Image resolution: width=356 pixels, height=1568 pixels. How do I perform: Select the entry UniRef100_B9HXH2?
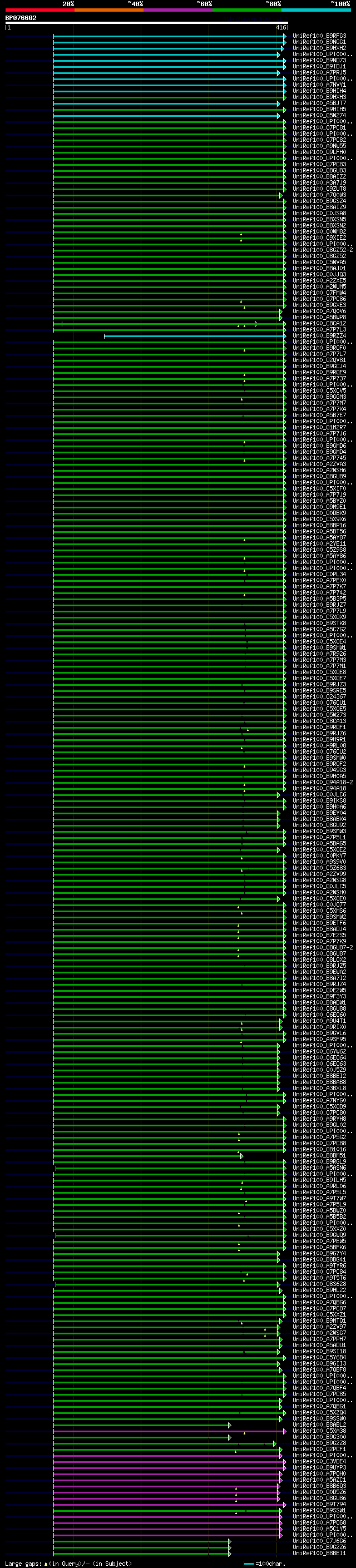tap(319, 48)
